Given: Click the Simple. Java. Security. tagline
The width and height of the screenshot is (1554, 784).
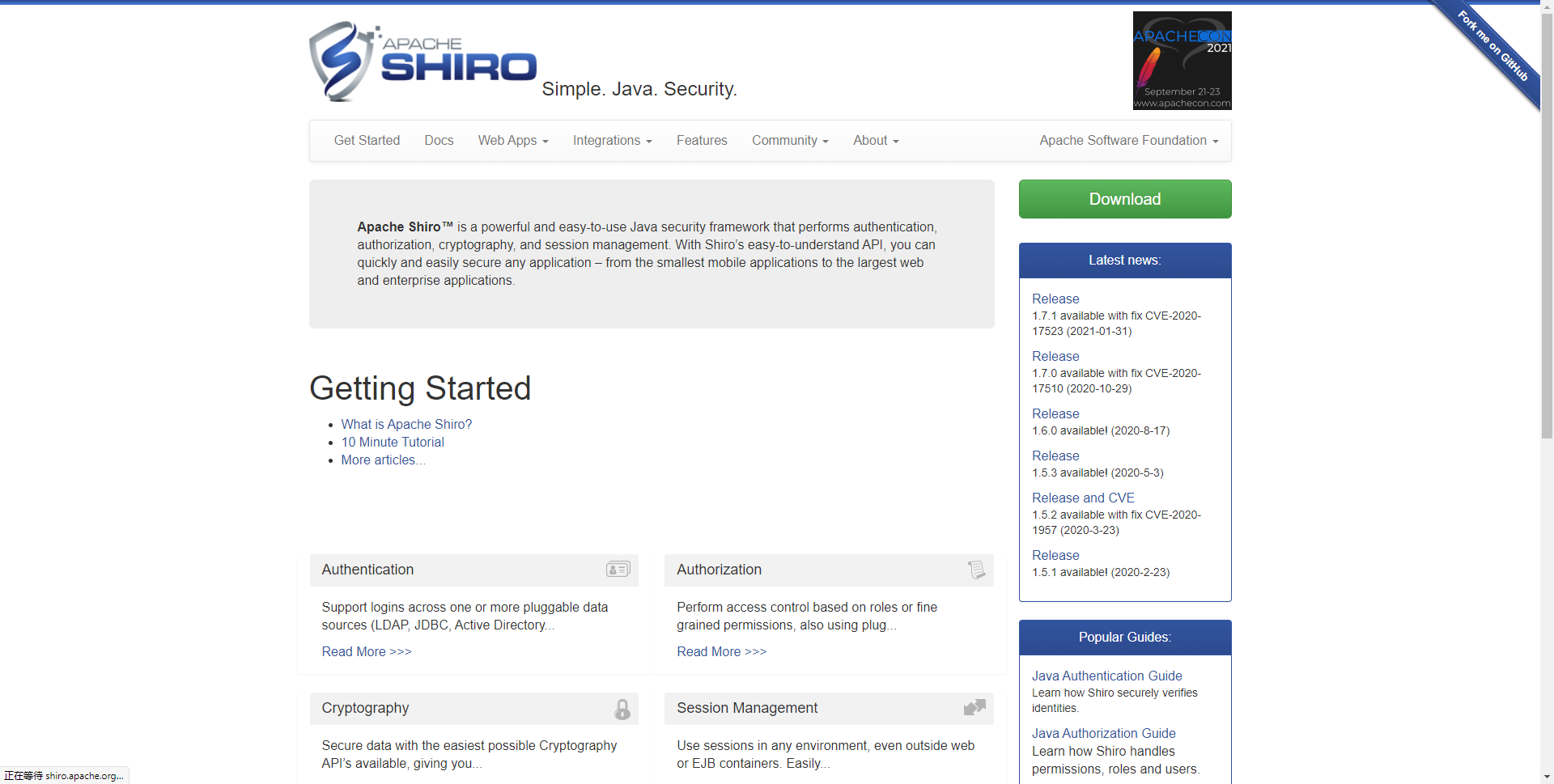Looking at the screenshot, I should click(639, 89).
